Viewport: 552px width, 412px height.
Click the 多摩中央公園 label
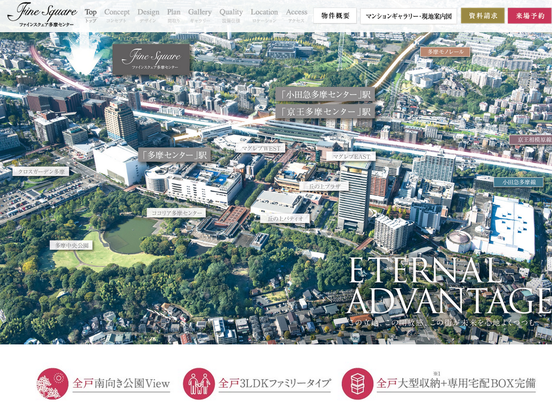click(x=71, y=245)
